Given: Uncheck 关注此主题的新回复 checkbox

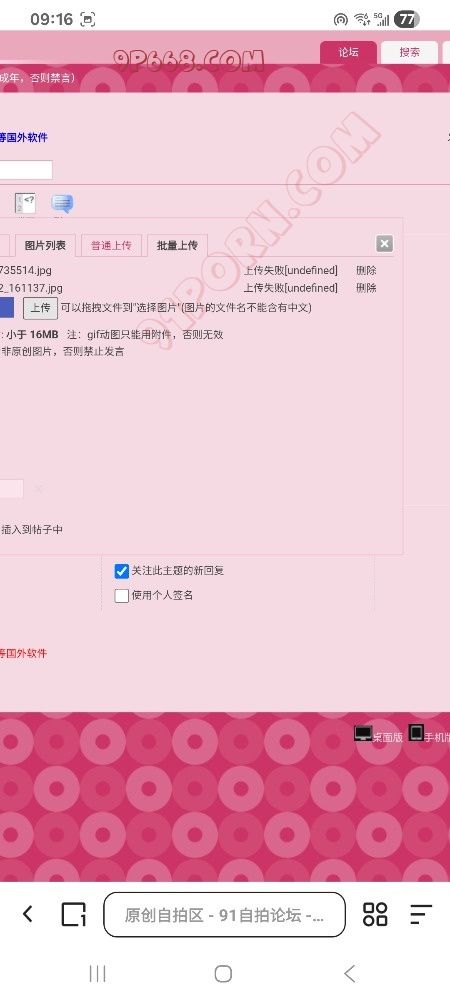Looking at the screenshot, I should [x=122, y=571].
